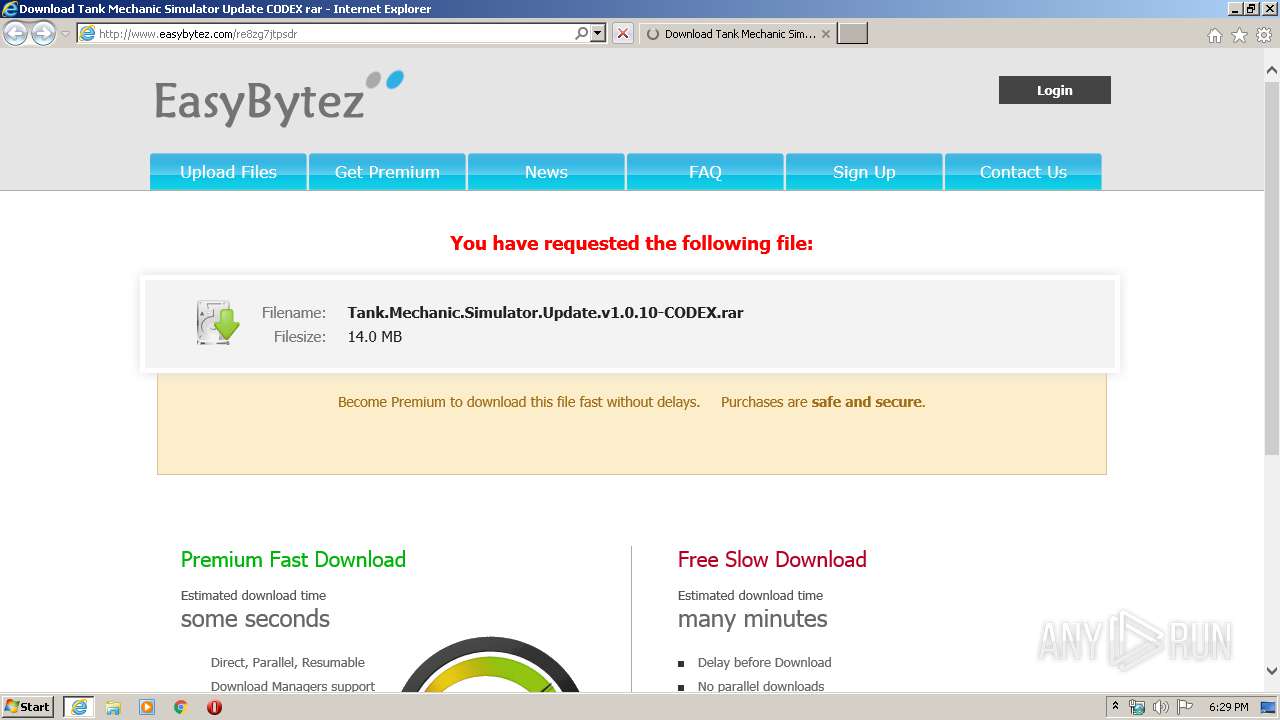Launch the media player from the taskbar
The width and height of the screenshot is (1280, 720).
[147, 707]
